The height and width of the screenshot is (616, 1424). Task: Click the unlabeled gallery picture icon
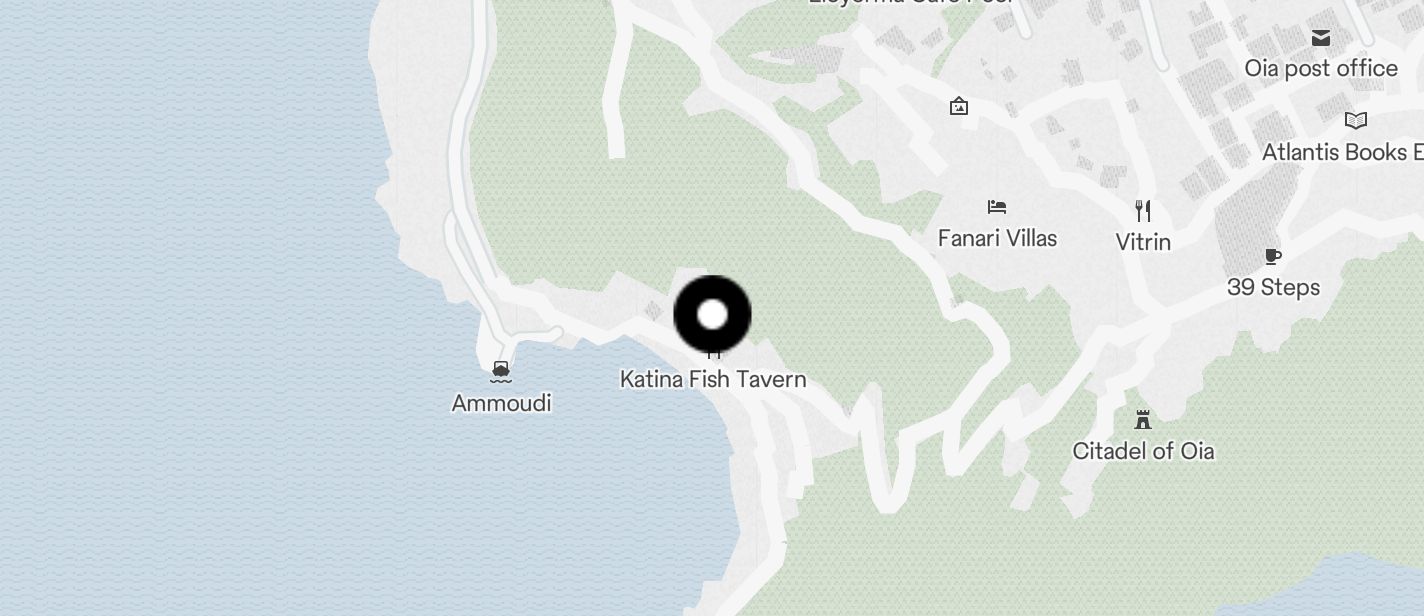pos(959,105)
